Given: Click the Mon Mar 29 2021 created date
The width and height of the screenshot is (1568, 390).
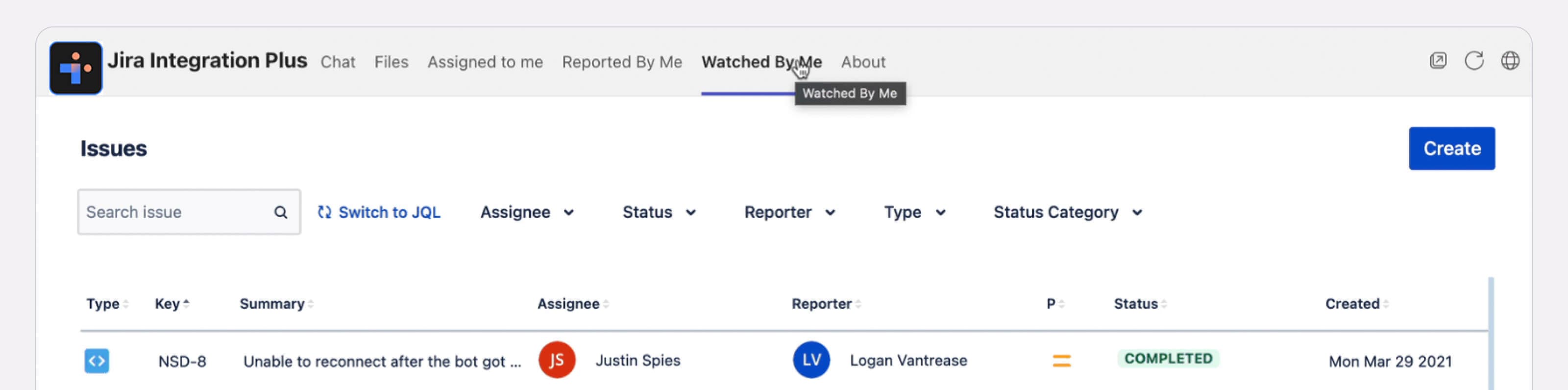Looking at the screenshot, I should (1390, 362).
